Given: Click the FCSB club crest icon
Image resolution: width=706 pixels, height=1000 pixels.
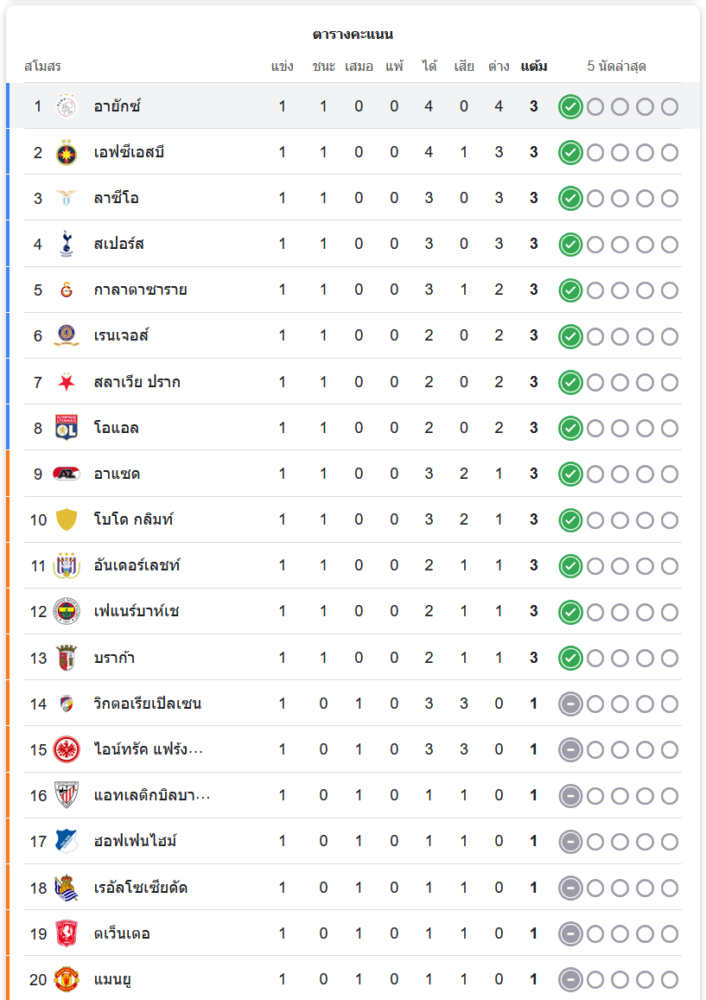Looking at the screenshot, I should [67, 152].
